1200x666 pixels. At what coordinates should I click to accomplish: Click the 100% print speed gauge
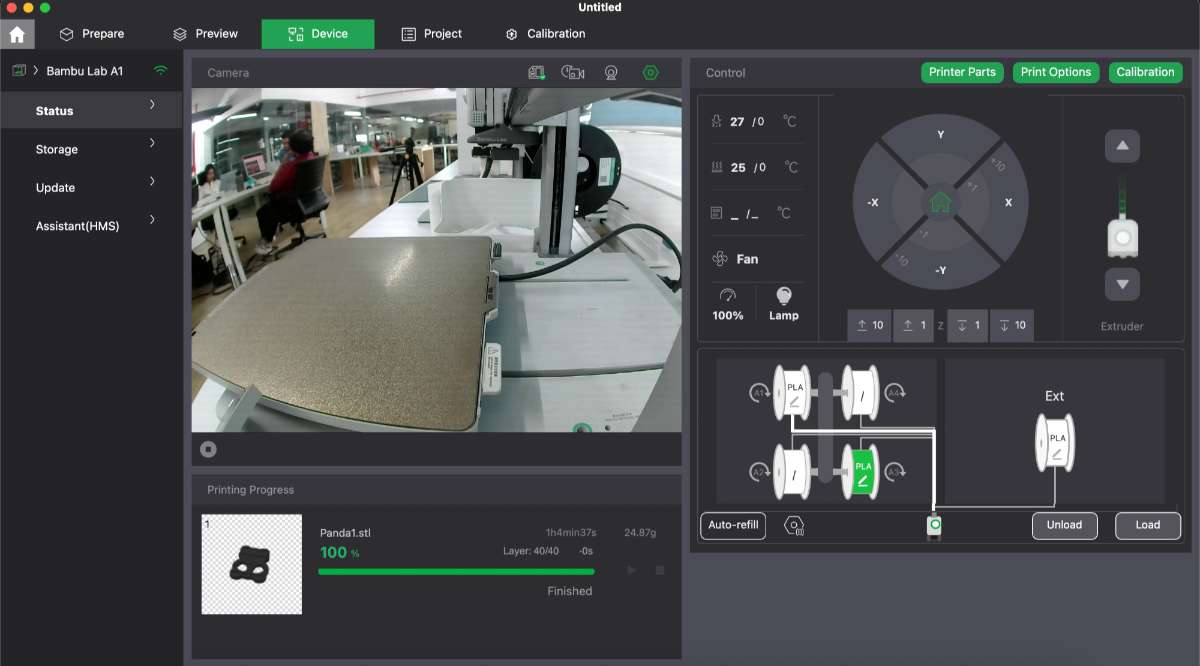click(728, 303)
